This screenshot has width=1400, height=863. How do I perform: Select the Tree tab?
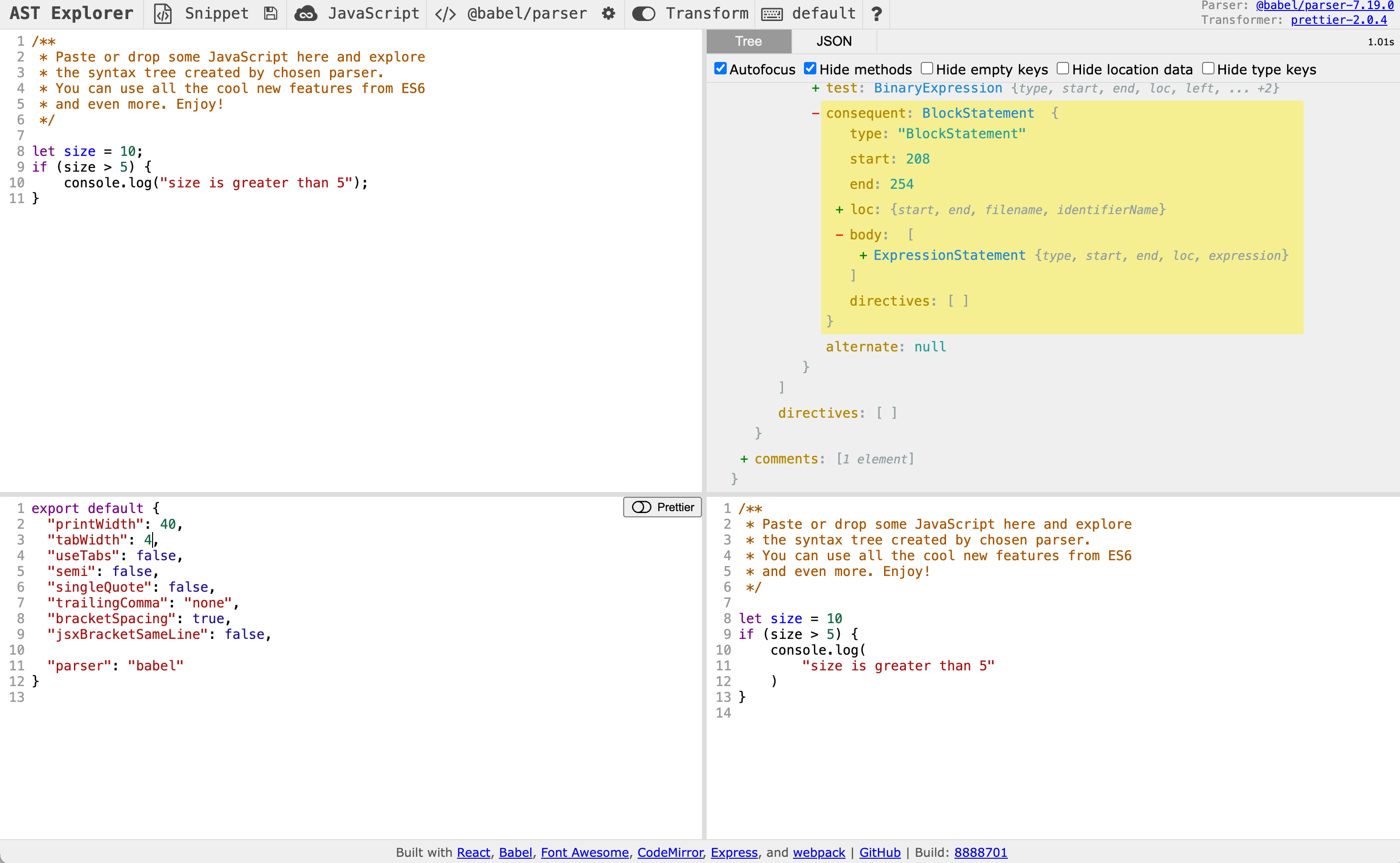click(748, 41)
